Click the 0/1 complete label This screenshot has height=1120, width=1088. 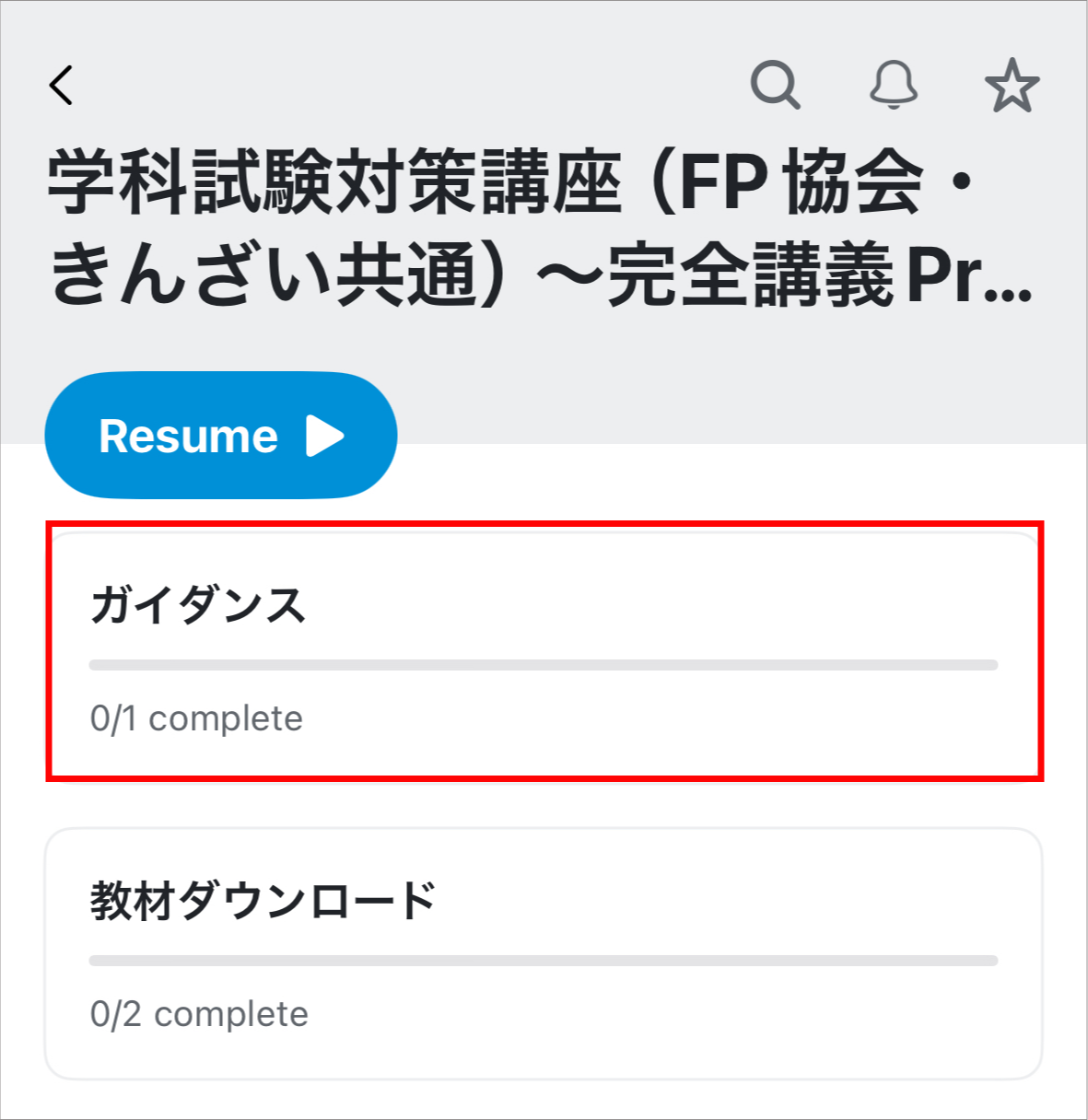tap(196, 718)
